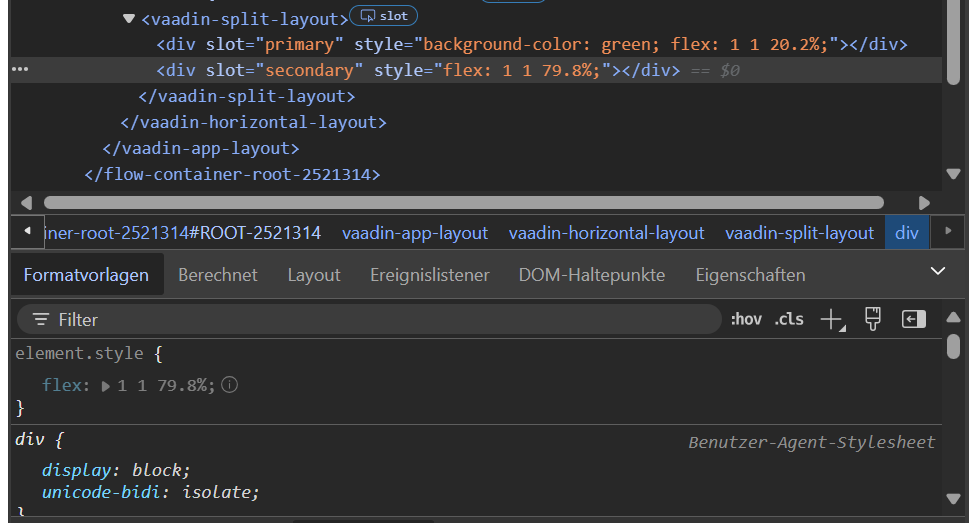The width and height of the screenshot is (969, 523).
Task: Open the Ereignislistener tab
Action: (429, 275)
